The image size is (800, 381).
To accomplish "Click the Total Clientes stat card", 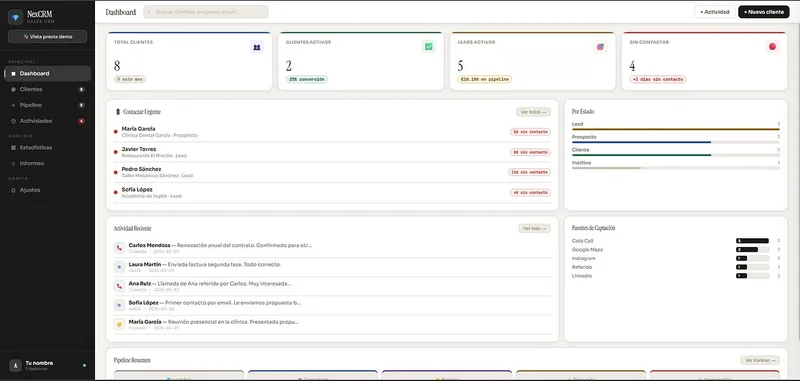I will coord(189,61).
